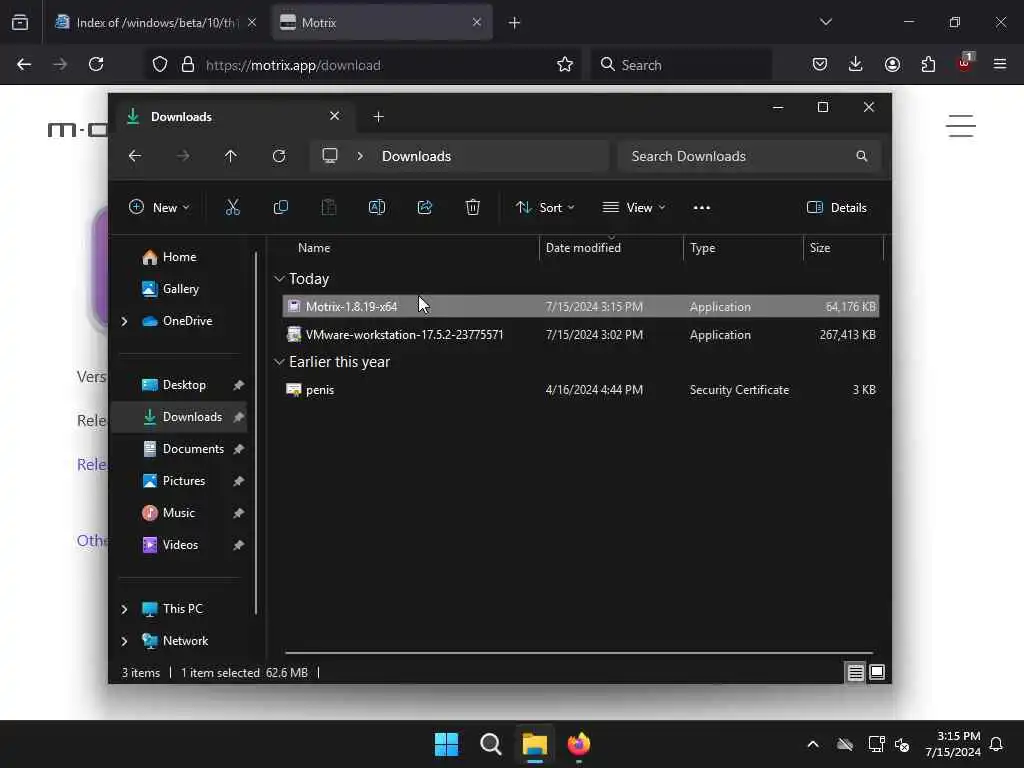Image resolution: width=1024 pixels, height=768 pixels.
Task: Open Firefox extensions puzzle icon
Action: pos(928,64)
